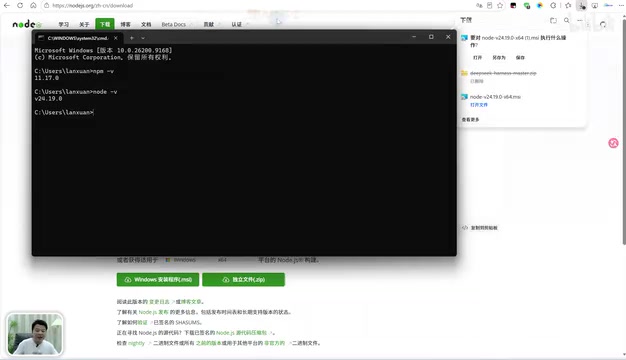Download the 独立文件(.zip)
The image size is (626, 360).
click(x=244, y=279)
